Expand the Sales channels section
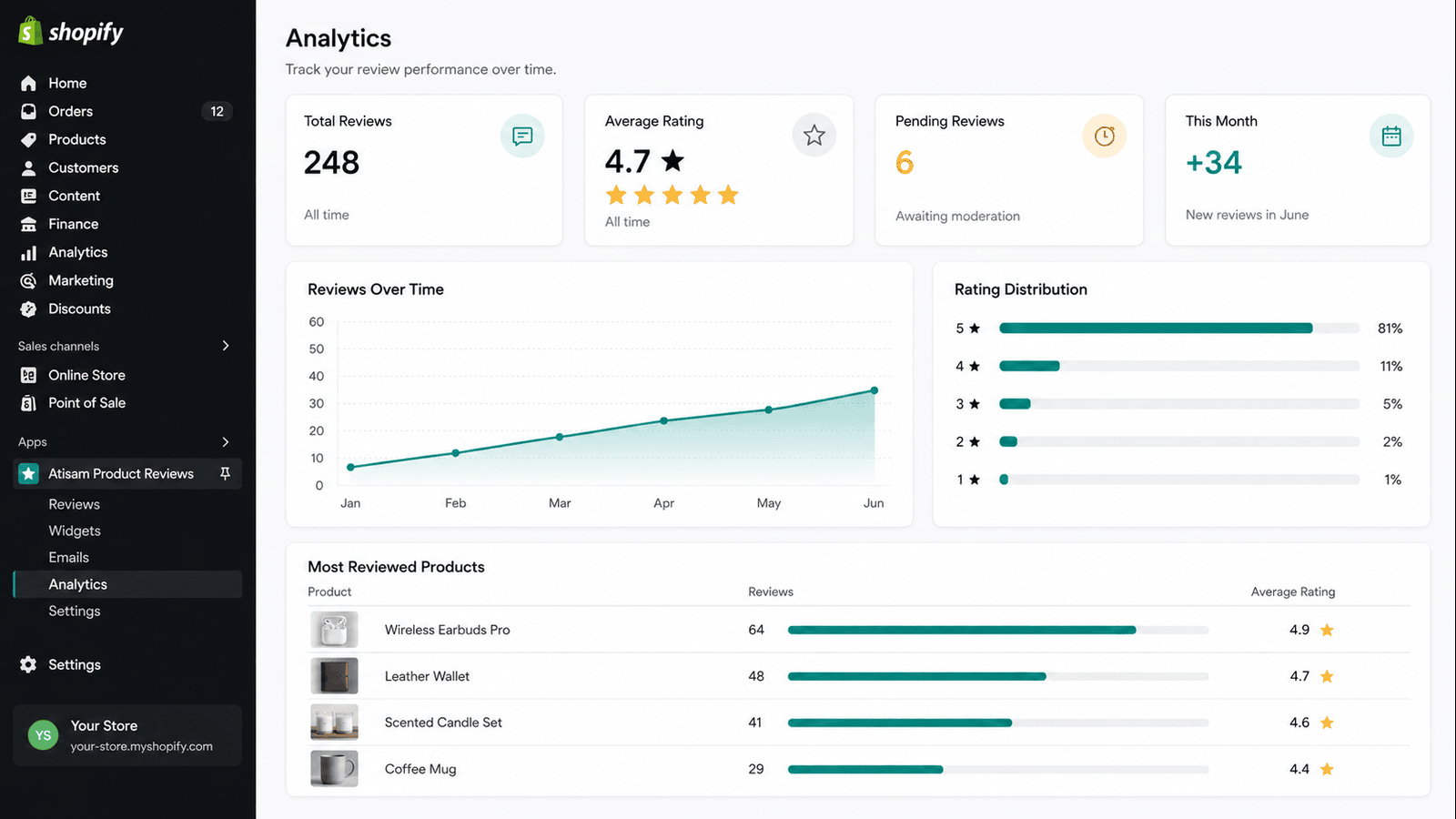This screenshot has height=819, width=1456. point(226,346)
